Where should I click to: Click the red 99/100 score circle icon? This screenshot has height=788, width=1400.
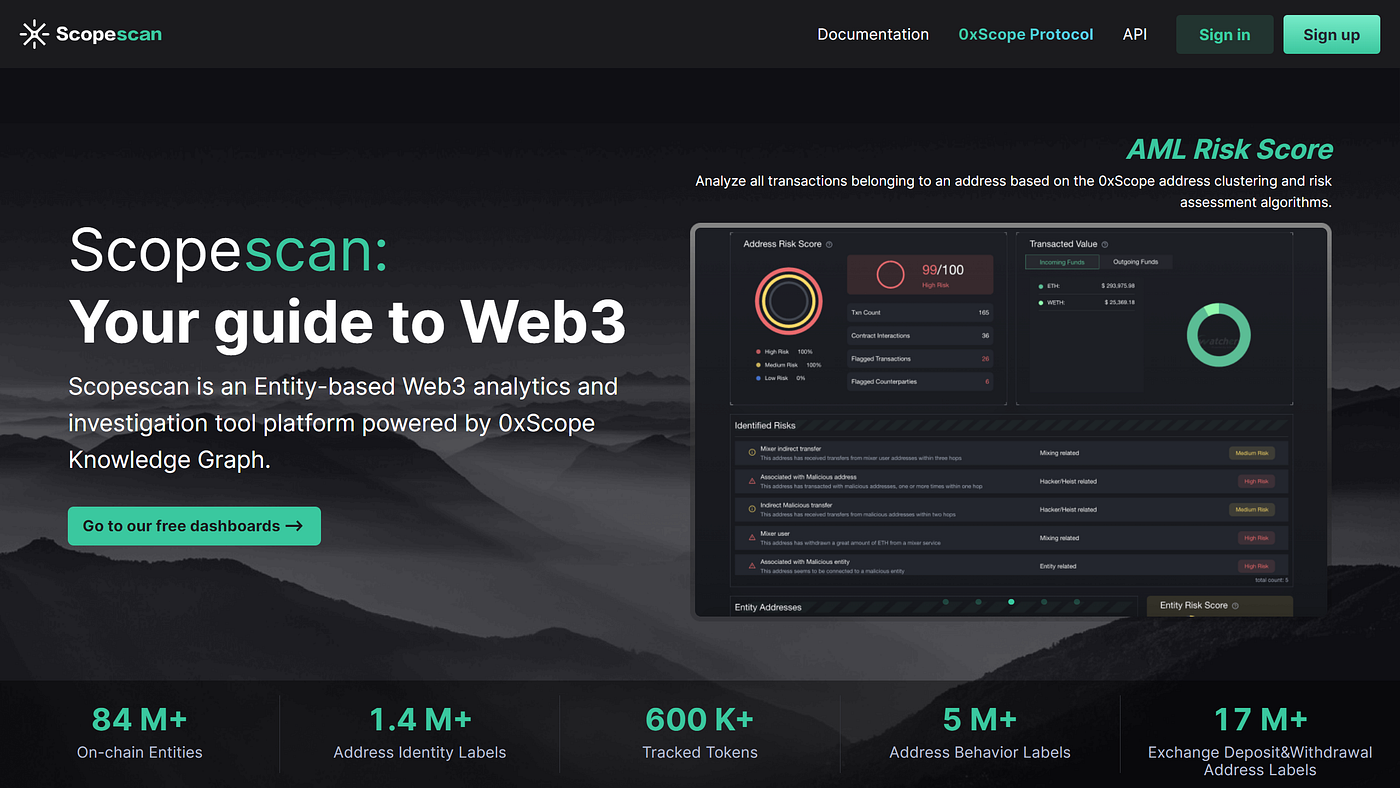tap(890, 274)
